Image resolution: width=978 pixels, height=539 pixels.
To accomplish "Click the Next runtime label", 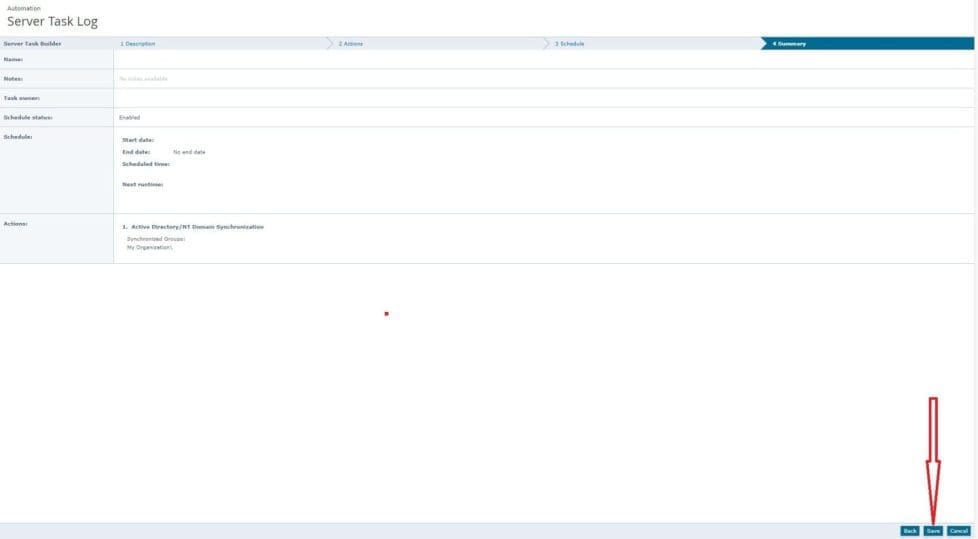I will [x=142, y=184].
